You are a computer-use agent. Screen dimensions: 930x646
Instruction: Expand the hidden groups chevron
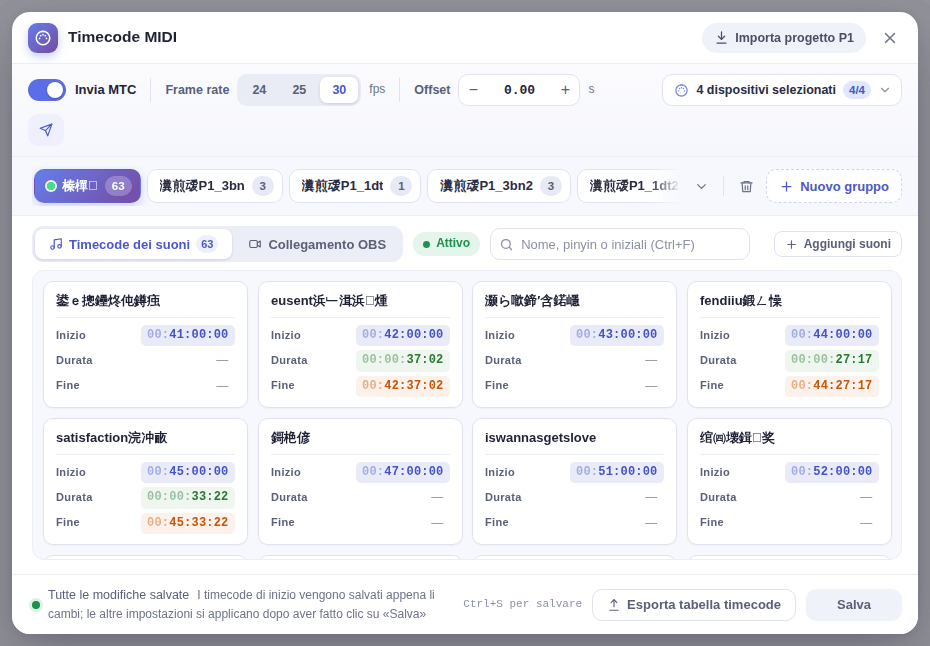point(702,186)
